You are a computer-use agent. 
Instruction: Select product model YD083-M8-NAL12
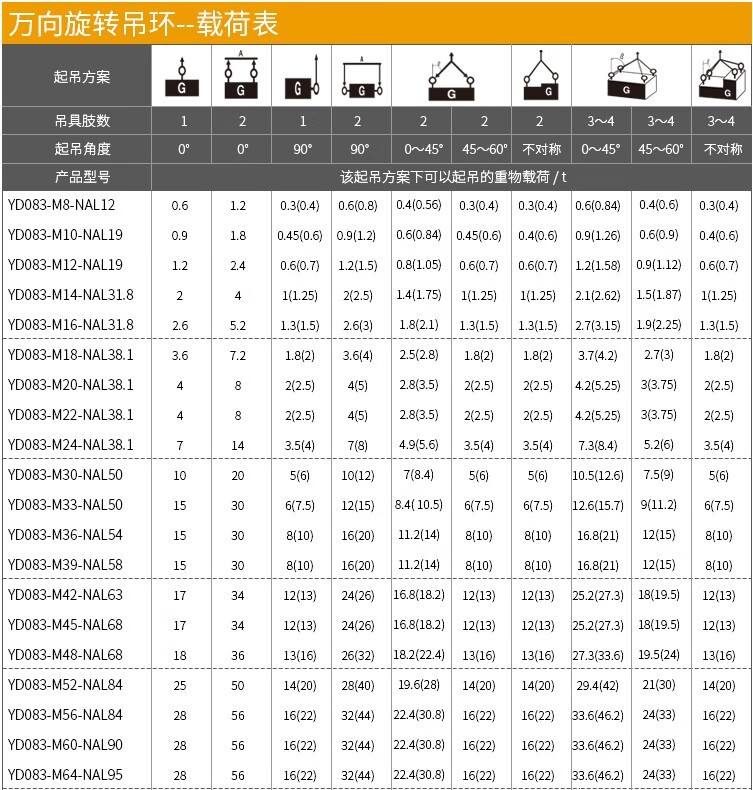(62, 205)
